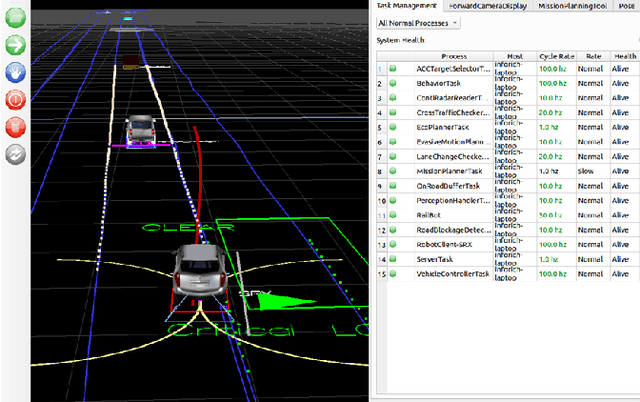Open the MissionPlanningTool tab

pyautogui.click(x=570, y=5)
